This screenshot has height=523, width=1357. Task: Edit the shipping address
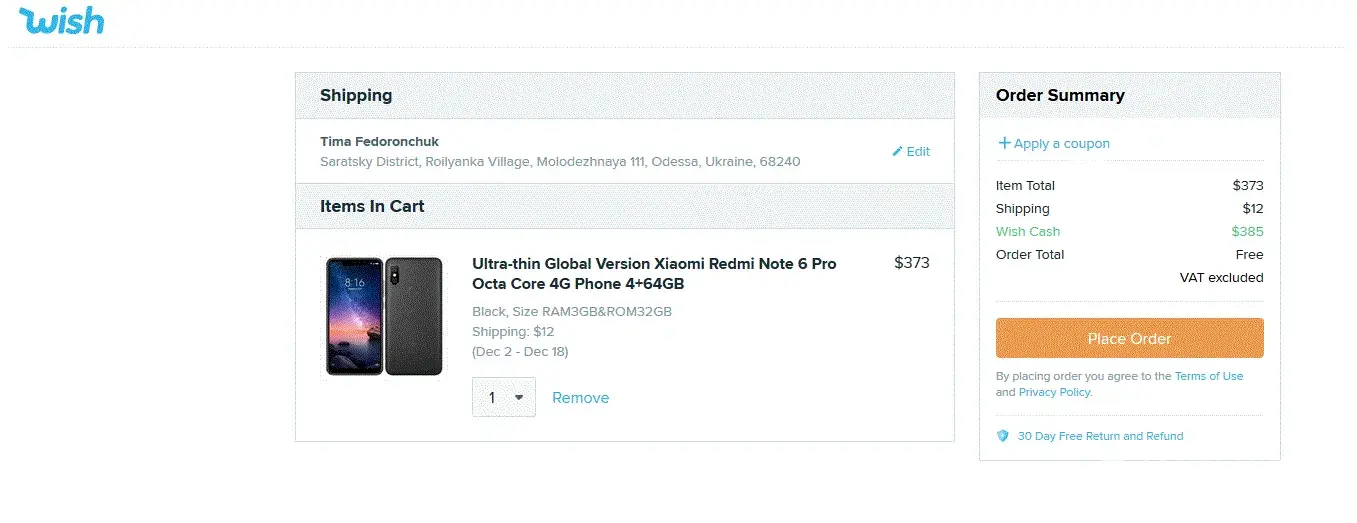point(917,152)
